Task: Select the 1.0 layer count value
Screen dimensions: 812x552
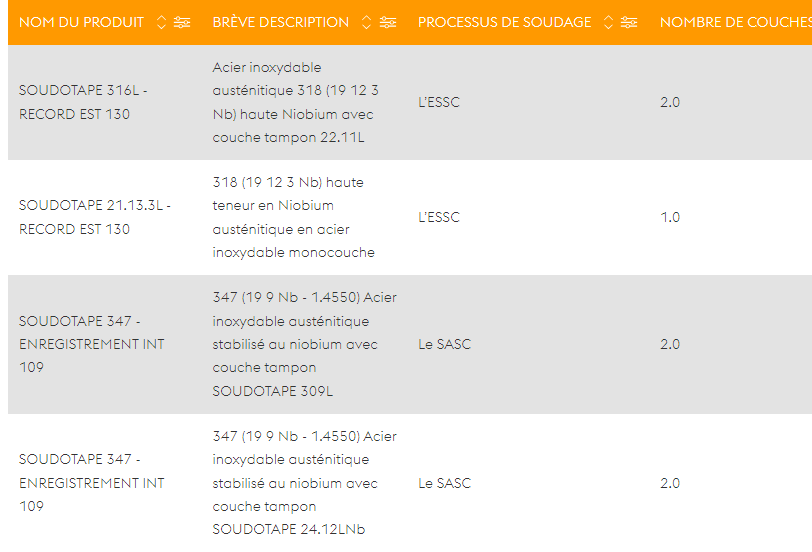Action: click(x=670, y=217)
